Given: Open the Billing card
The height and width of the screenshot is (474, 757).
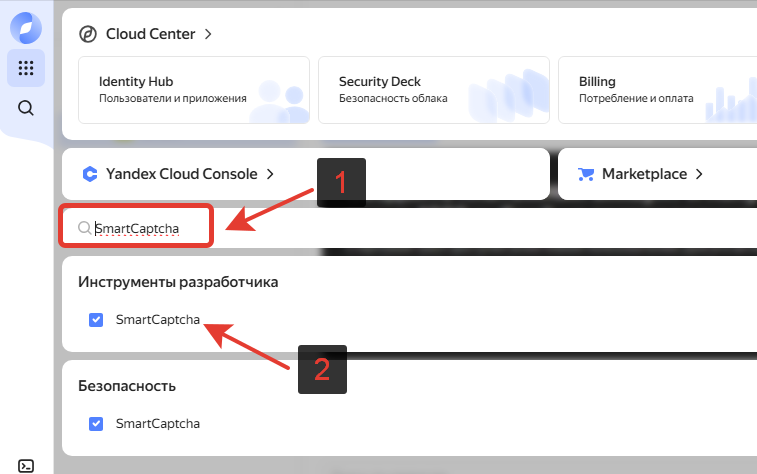Looking at the screenshot, I should pyautogui.click(x=660, y=89).
